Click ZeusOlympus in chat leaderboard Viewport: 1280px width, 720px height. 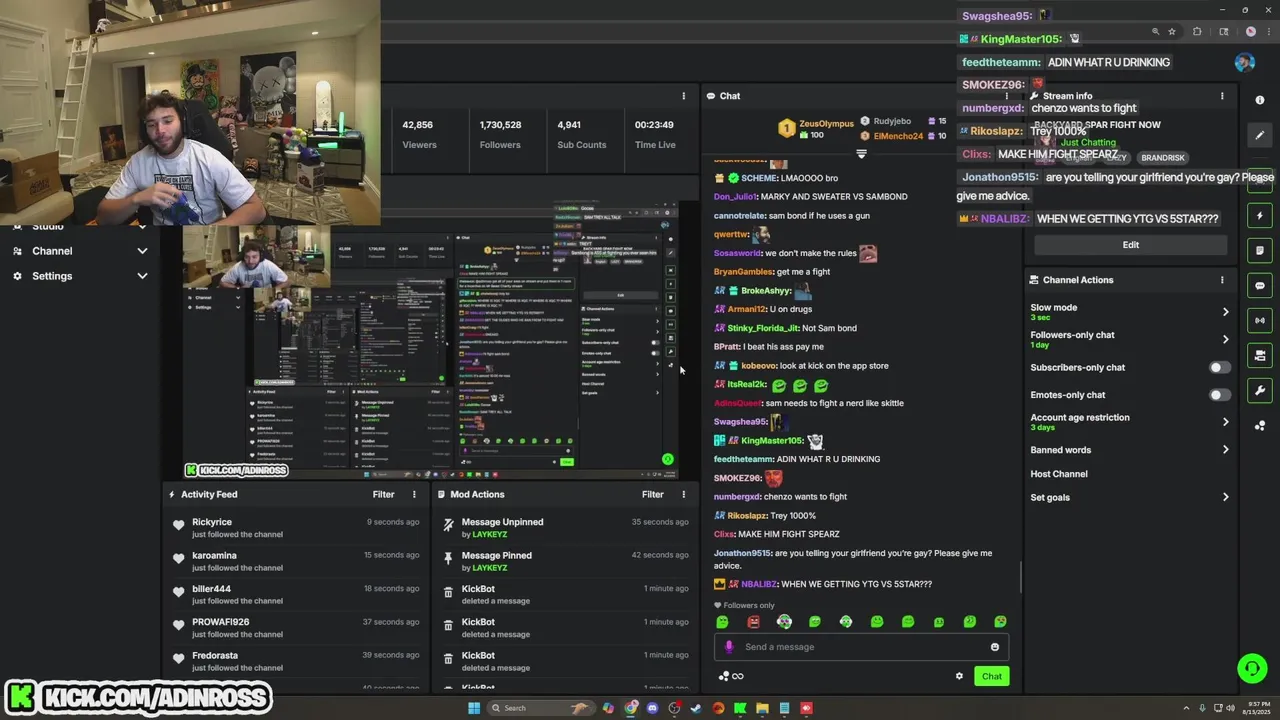click(x=827, y=124)
